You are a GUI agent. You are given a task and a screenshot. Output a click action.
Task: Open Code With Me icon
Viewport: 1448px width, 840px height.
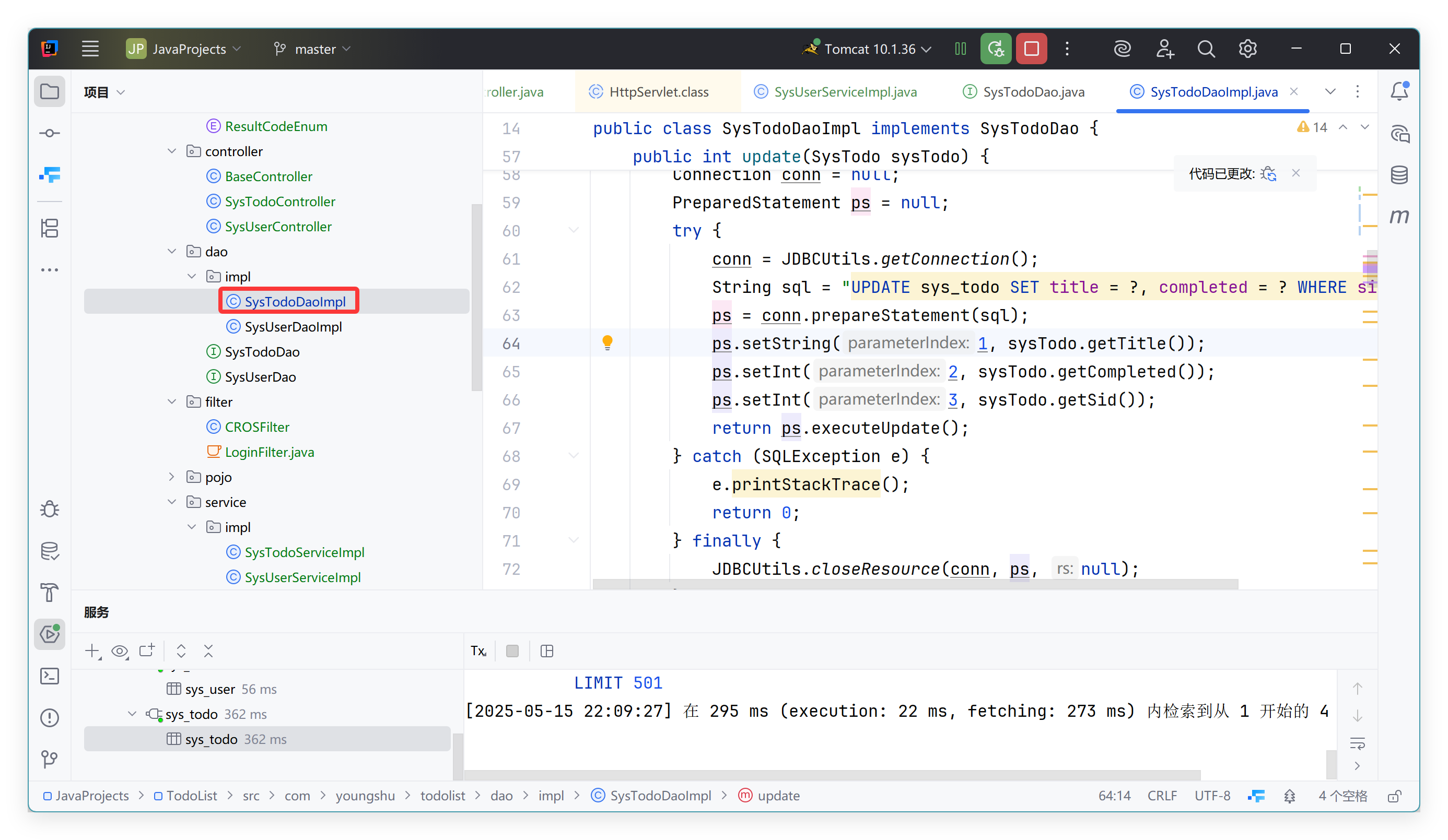click(1165, 49)
